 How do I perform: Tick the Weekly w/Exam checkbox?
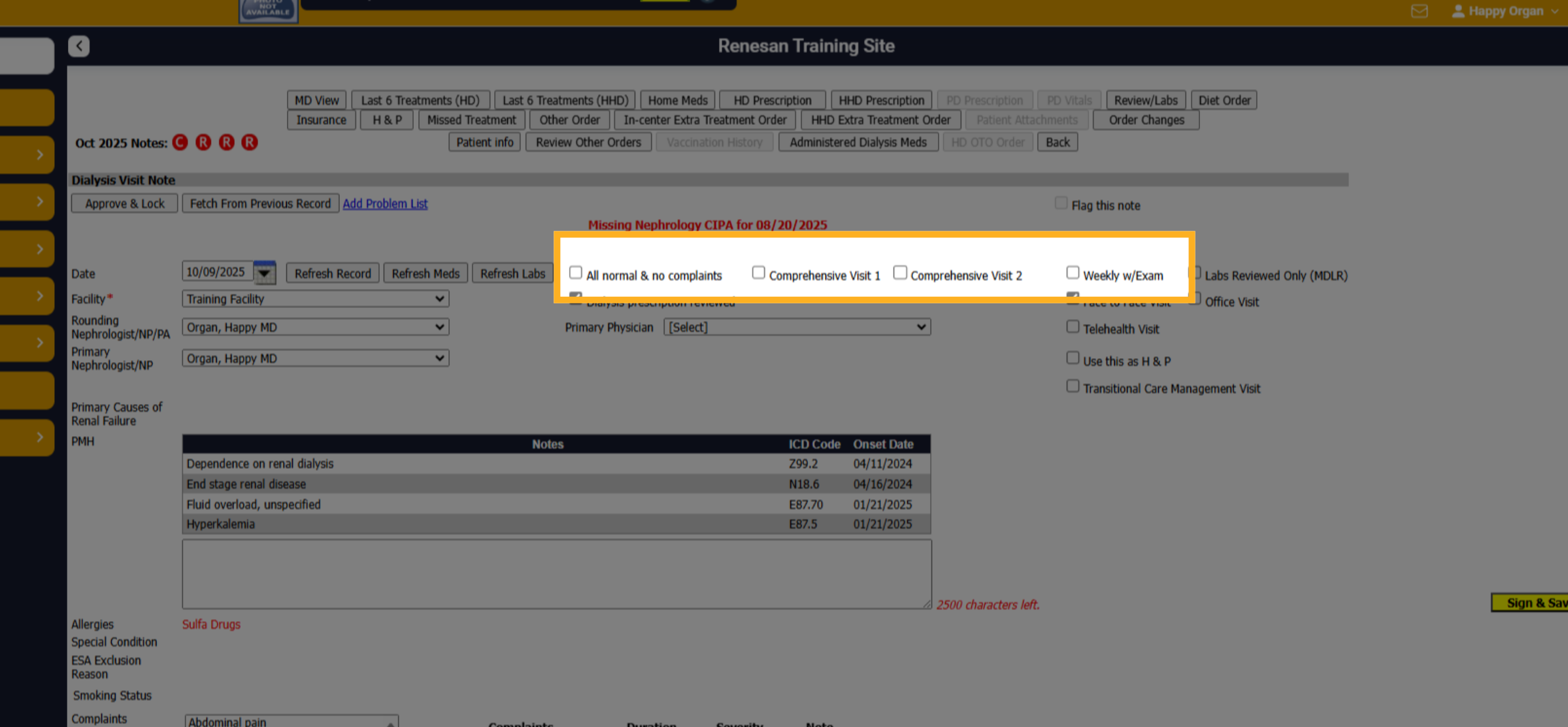1073,272
